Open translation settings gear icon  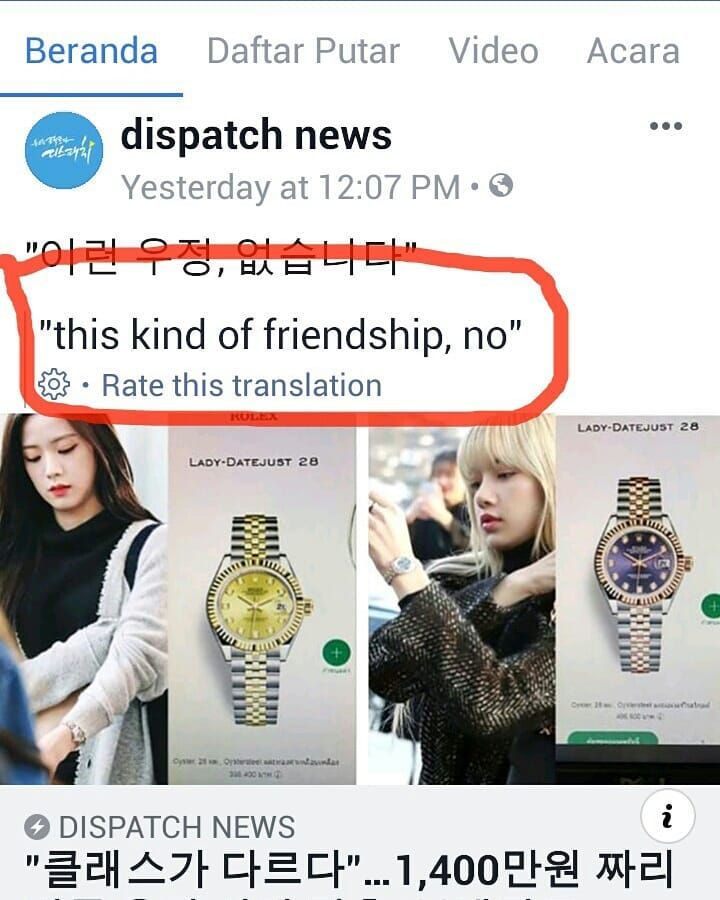point(53,384)
